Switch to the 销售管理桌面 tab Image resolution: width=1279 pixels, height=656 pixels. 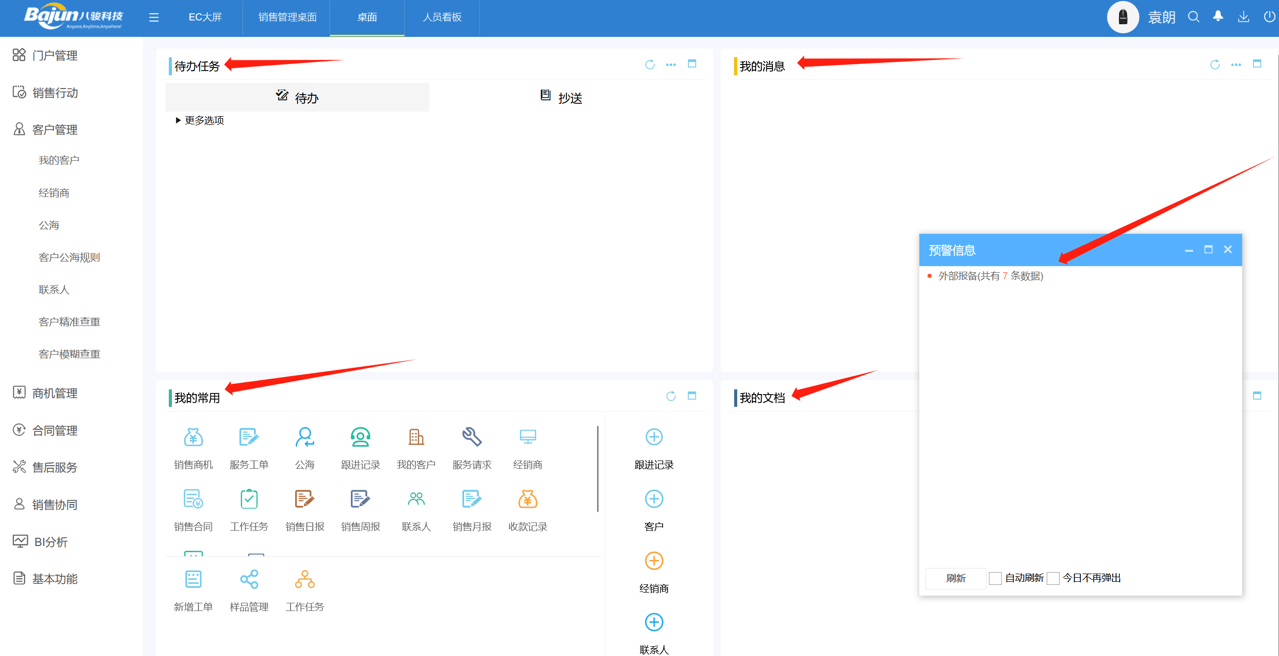point(287,17)
